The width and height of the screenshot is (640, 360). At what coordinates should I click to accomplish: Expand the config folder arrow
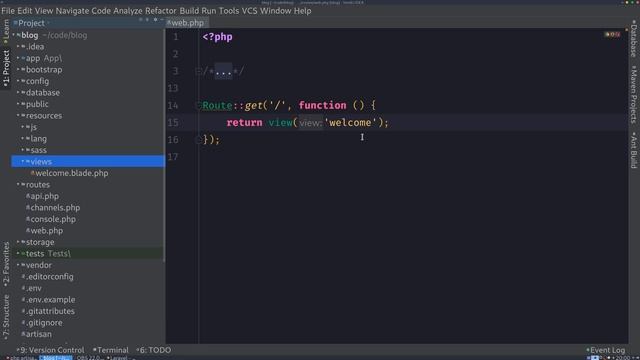[x=18, y=81]
